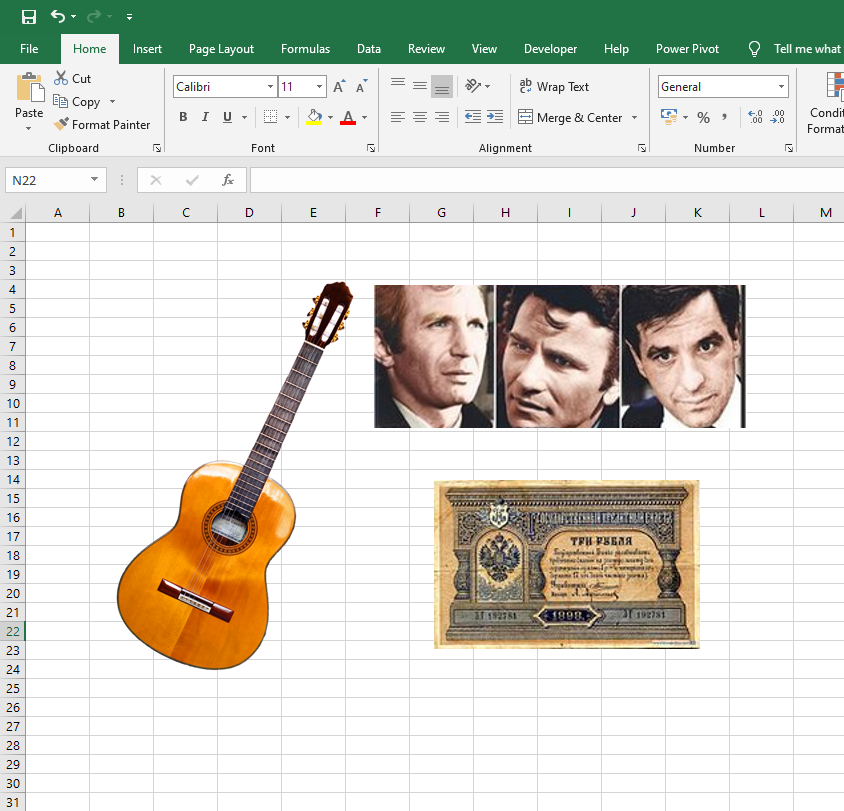Apply cell borders icon

[x=270, y=117]
